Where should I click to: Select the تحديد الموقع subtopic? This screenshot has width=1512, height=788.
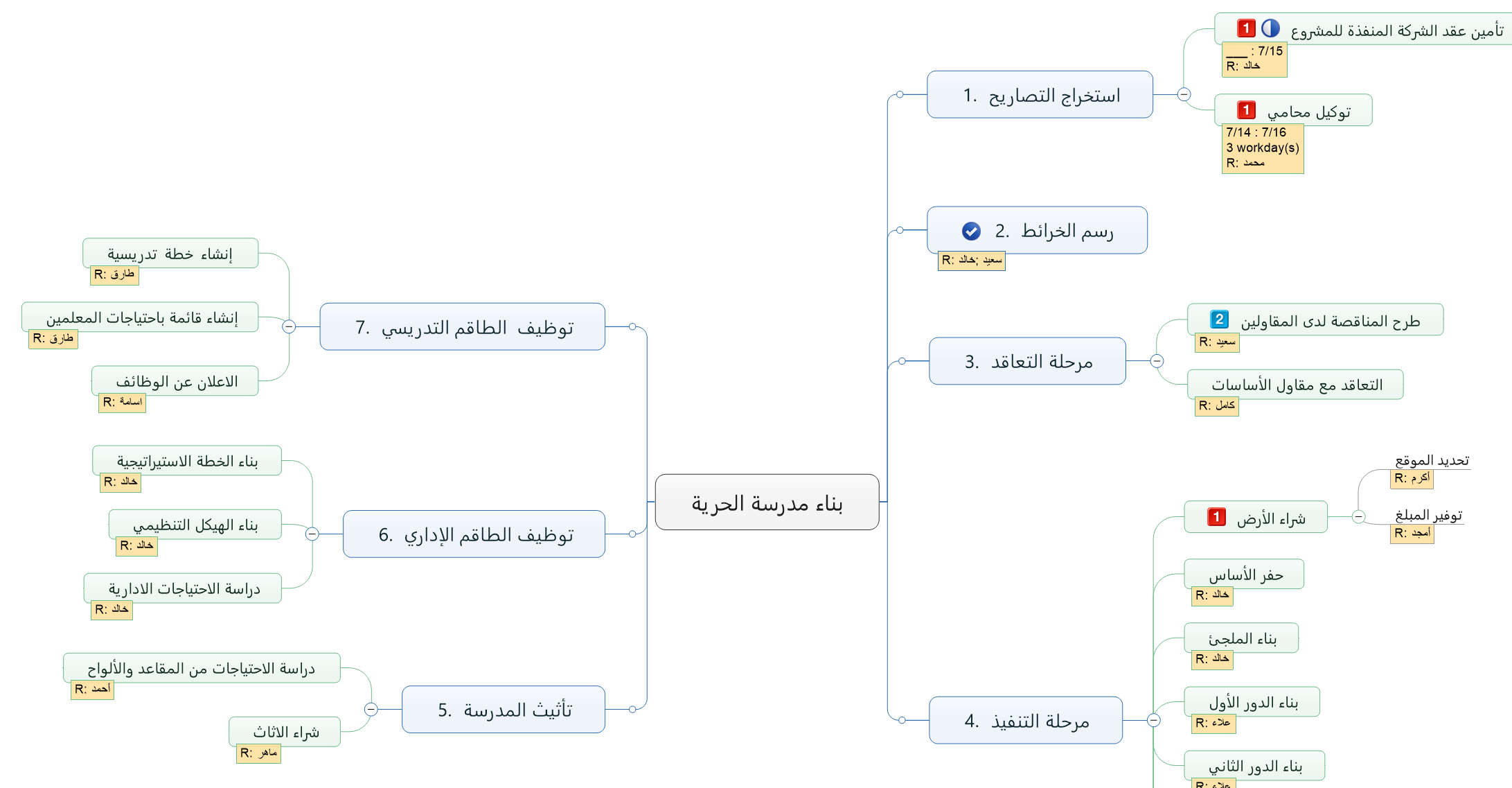tap(1432, 461)
